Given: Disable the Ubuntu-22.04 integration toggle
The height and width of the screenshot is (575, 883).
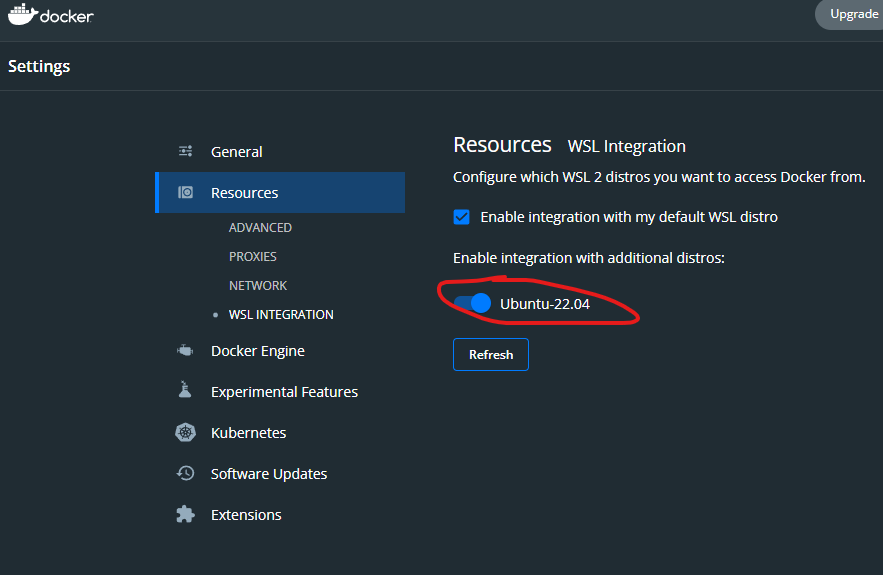Looking at the screenshot, I should click(472, 303).
